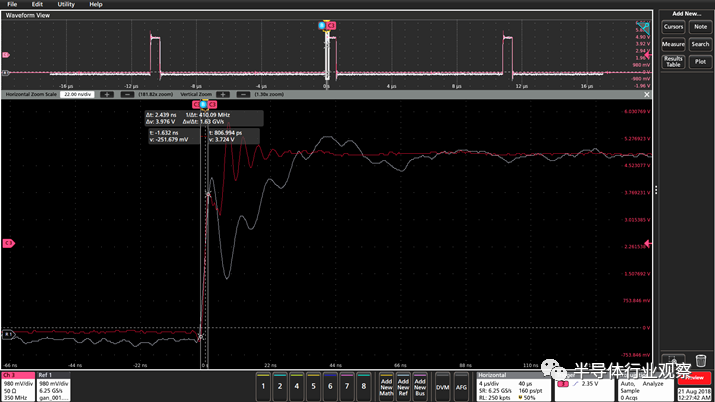Click the Measure button

coord(673,44)
